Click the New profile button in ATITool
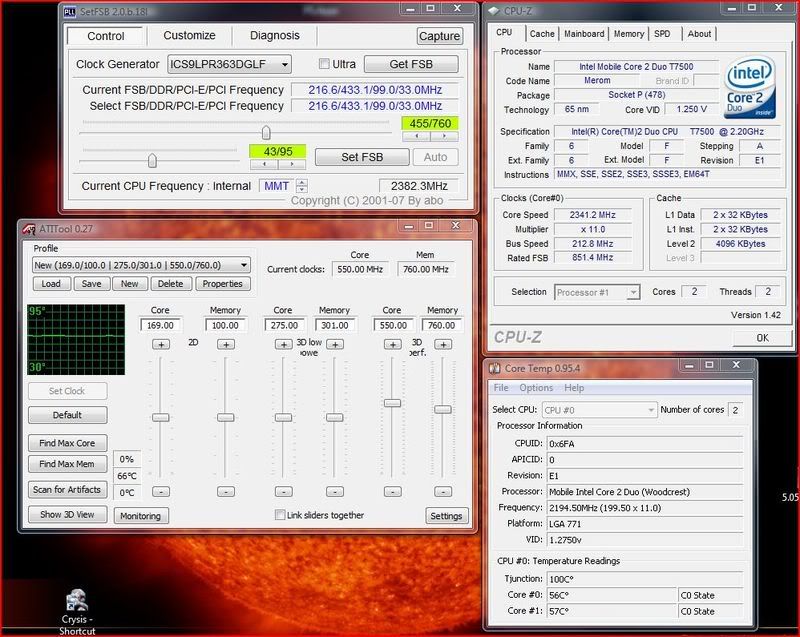This screenshot has width=800, height=637. (x=130, y=284)
